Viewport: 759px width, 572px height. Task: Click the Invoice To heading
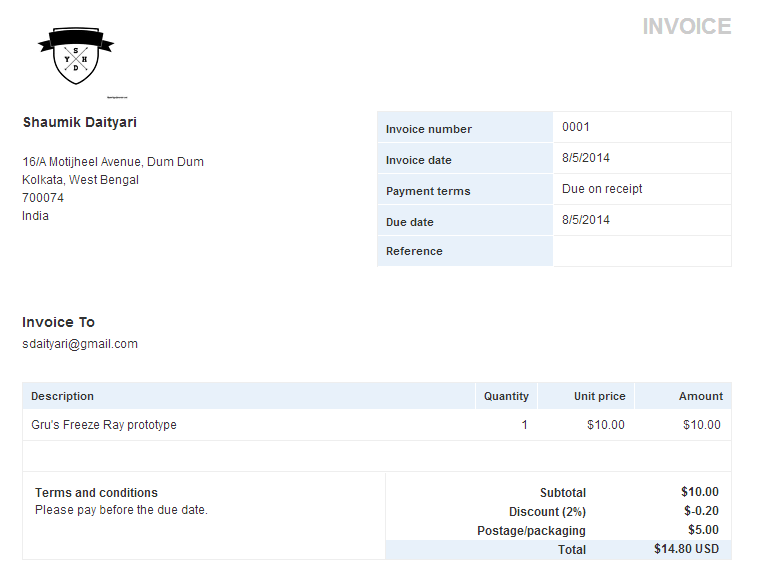tap(59, 322)
